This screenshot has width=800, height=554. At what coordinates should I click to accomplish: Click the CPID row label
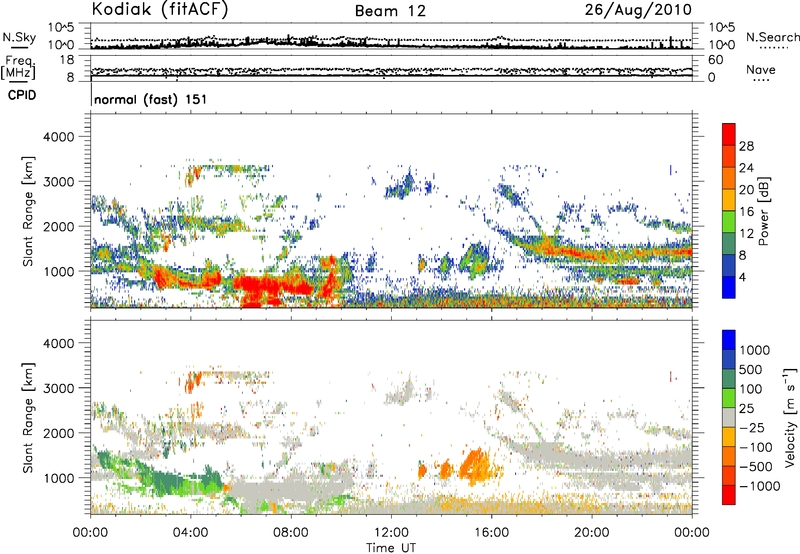pyautogui.click(x=22, y=95)
